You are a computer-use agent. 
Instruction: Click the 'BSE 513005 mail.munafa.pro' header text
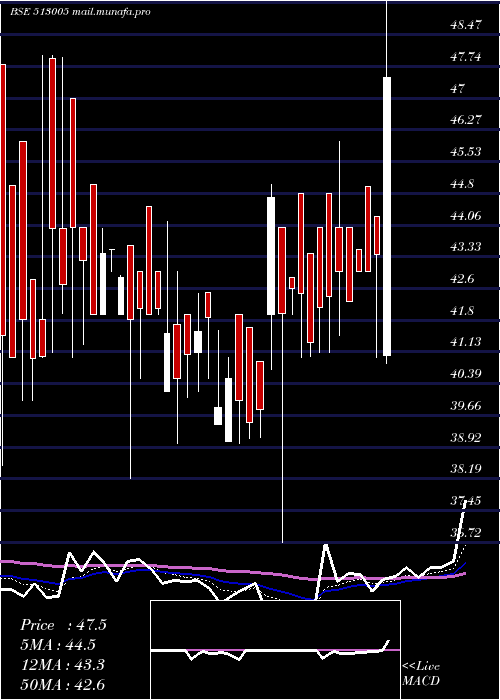80,12
